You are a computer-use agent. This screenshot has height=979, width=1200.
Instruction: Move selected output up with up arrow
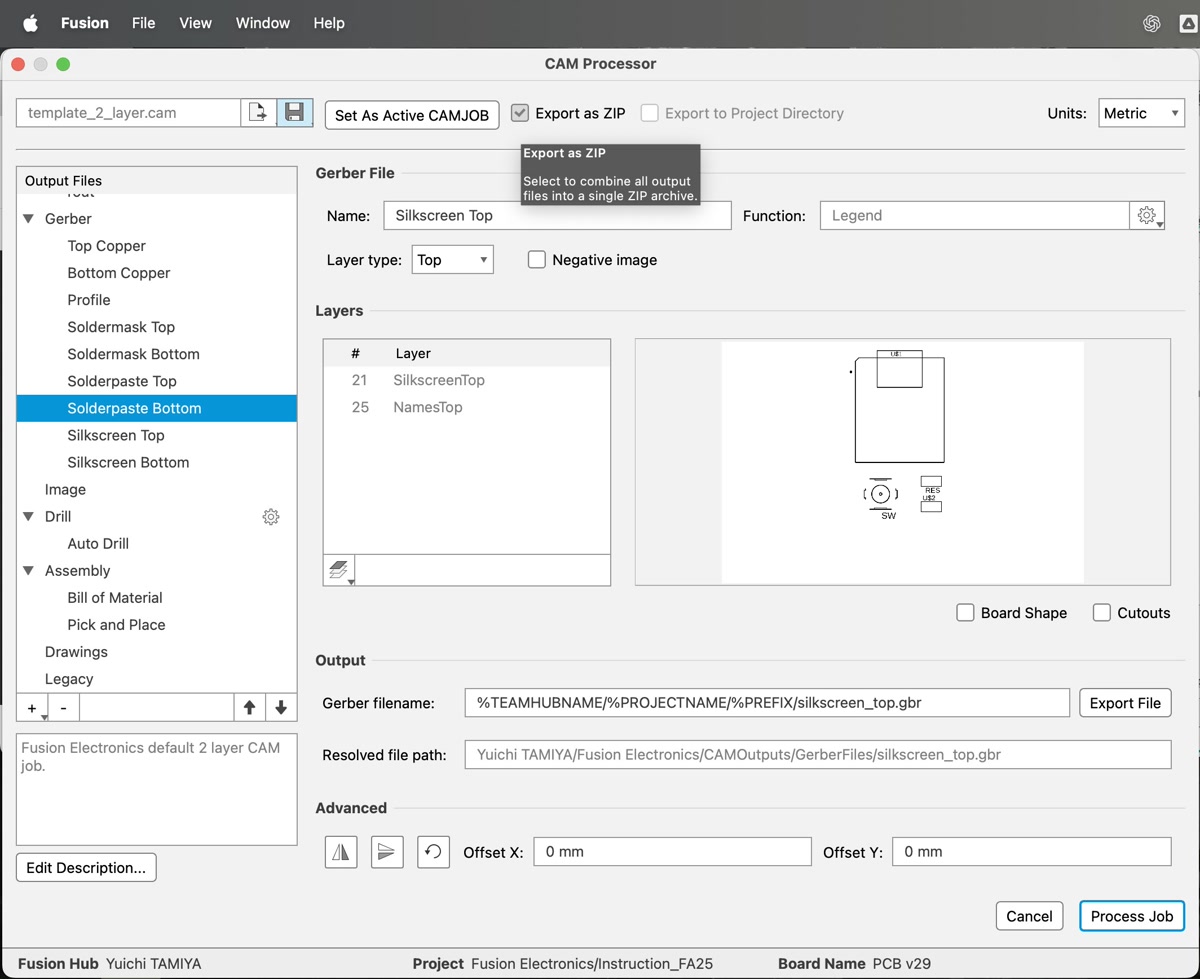click(x=250, y=708)
